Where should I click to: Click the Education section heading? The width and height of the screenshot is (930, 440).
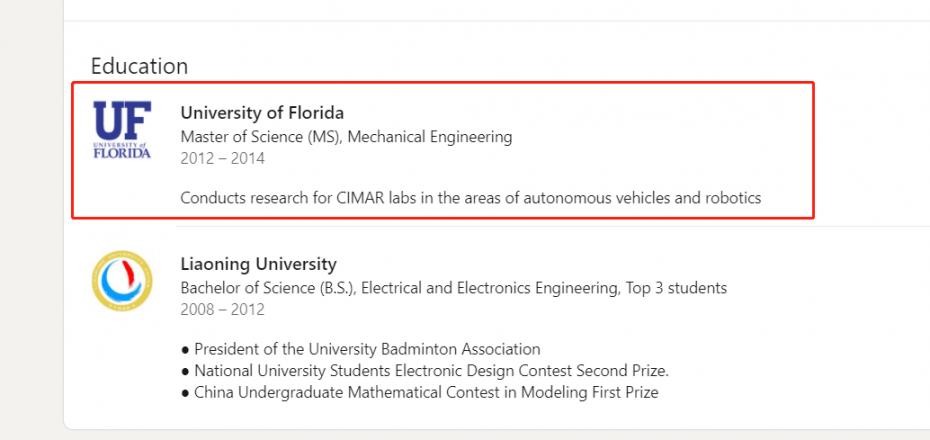[x=139, y=66]
